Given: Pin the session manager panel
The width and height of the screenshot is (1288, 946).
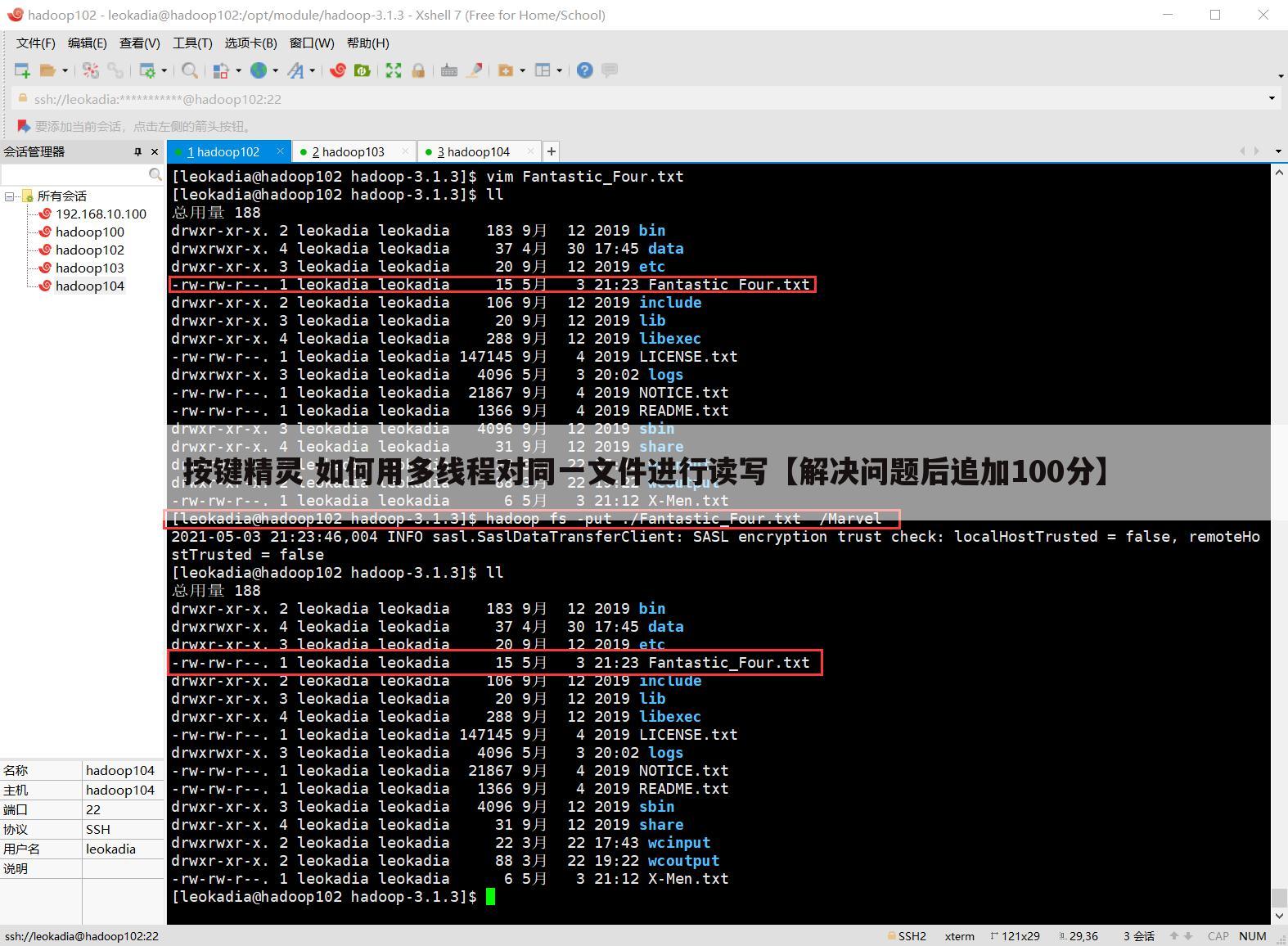Looking at the screenshot, I should point(137,151).
